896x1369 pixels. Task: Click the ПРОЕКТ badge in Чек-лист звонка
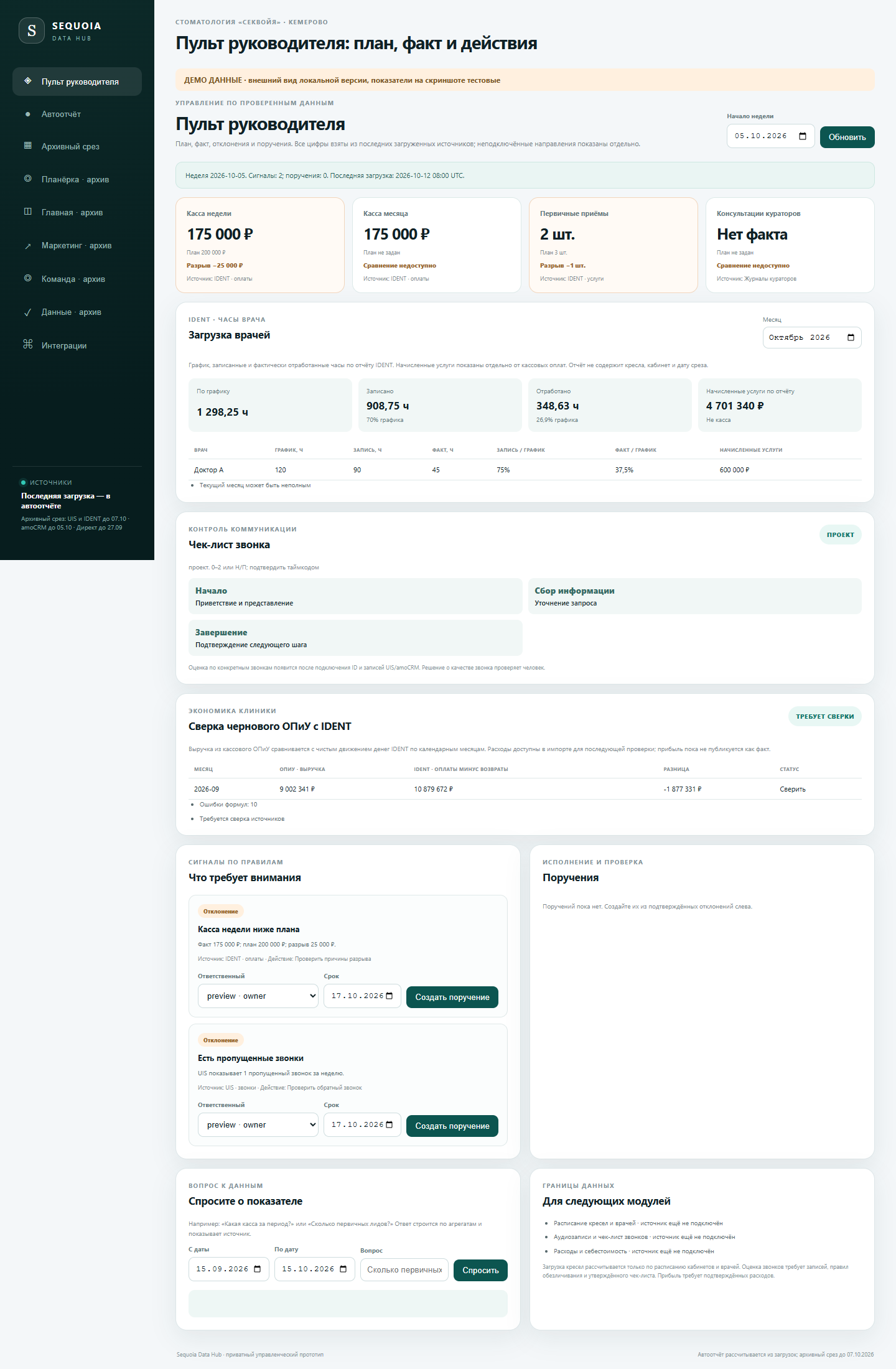(841, 535)
